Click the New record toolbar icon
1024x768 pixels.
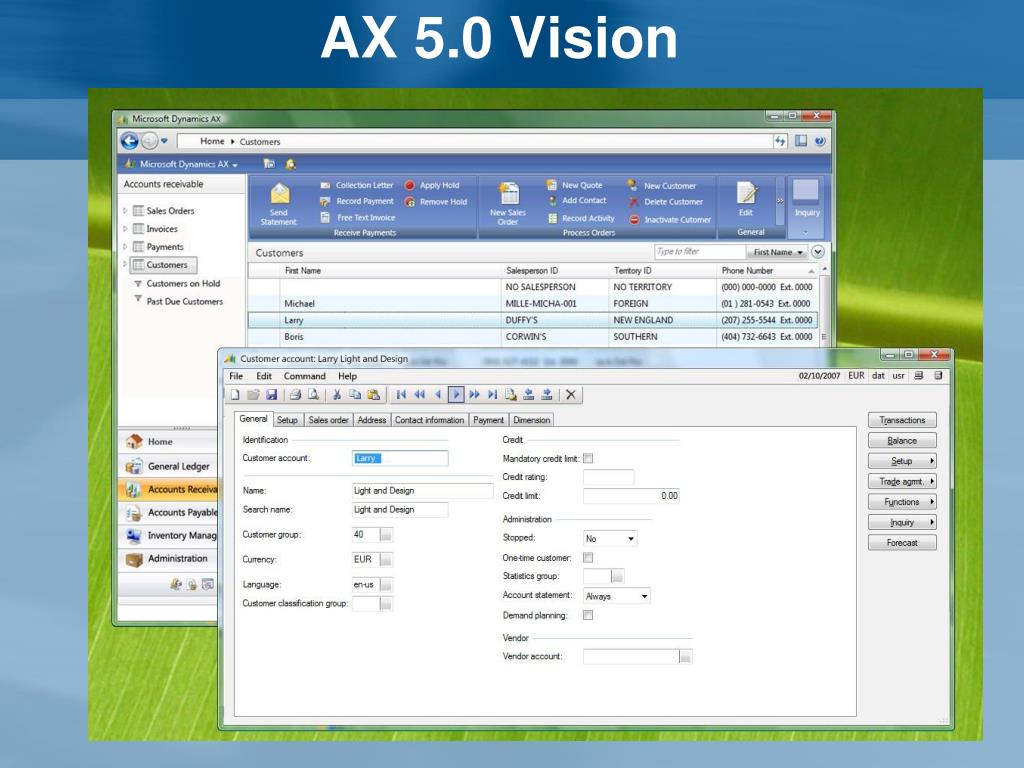235,394
